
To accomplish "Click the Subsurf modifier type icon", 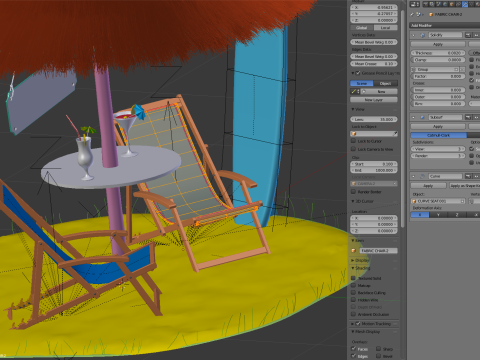I will (x=423, y=117).
